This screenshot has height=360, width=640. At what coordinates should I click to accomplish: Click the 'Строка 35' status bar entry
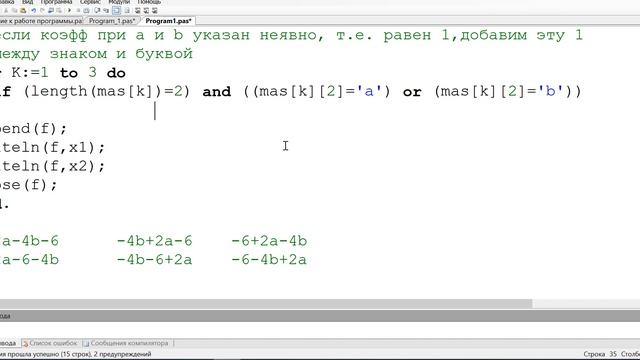(600, 354)
